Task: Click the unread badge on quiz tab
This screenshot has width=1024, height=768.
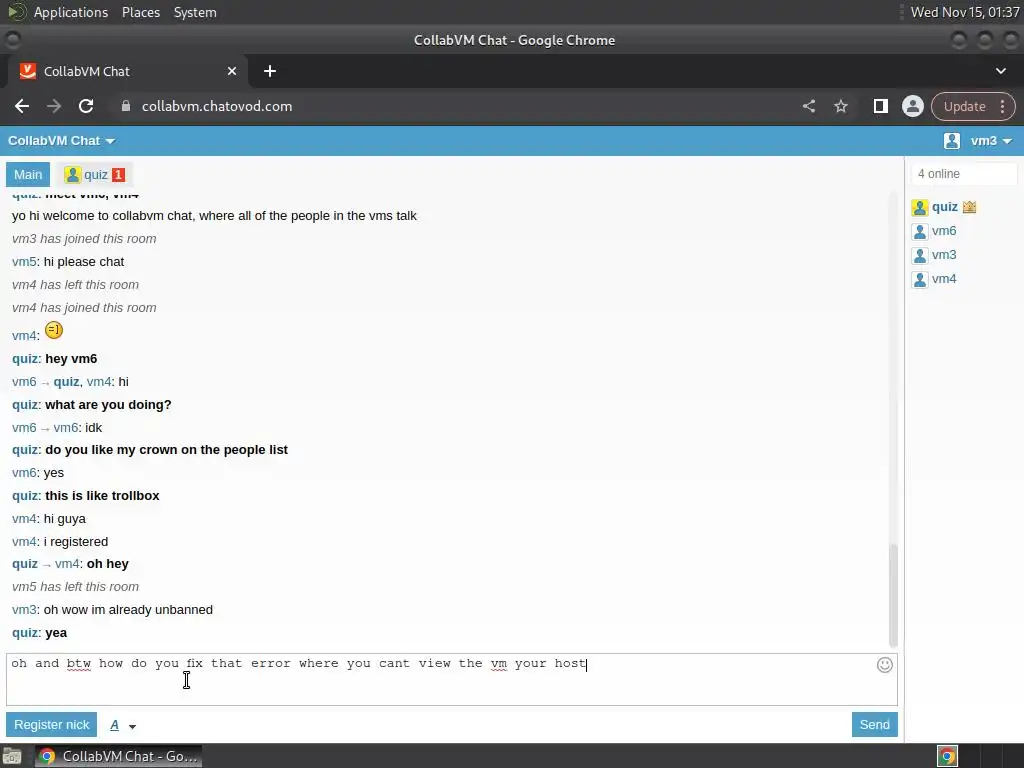Action: coord(118,174)
